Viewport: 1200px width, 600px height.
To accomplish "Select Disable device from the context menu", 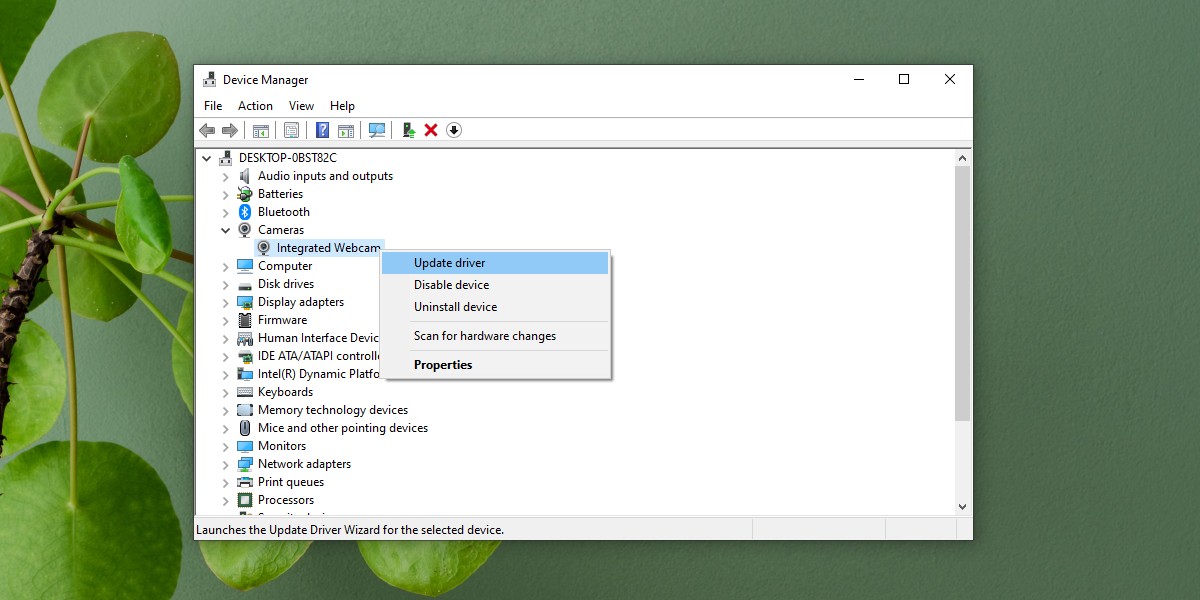I will [451, 284].
